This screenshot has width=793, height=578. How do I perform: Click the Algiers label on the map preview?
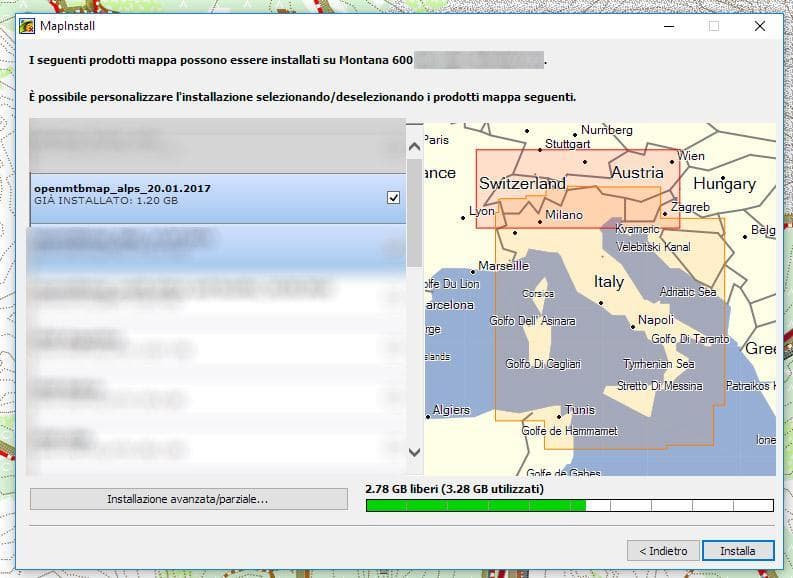(x=451, y=410)
